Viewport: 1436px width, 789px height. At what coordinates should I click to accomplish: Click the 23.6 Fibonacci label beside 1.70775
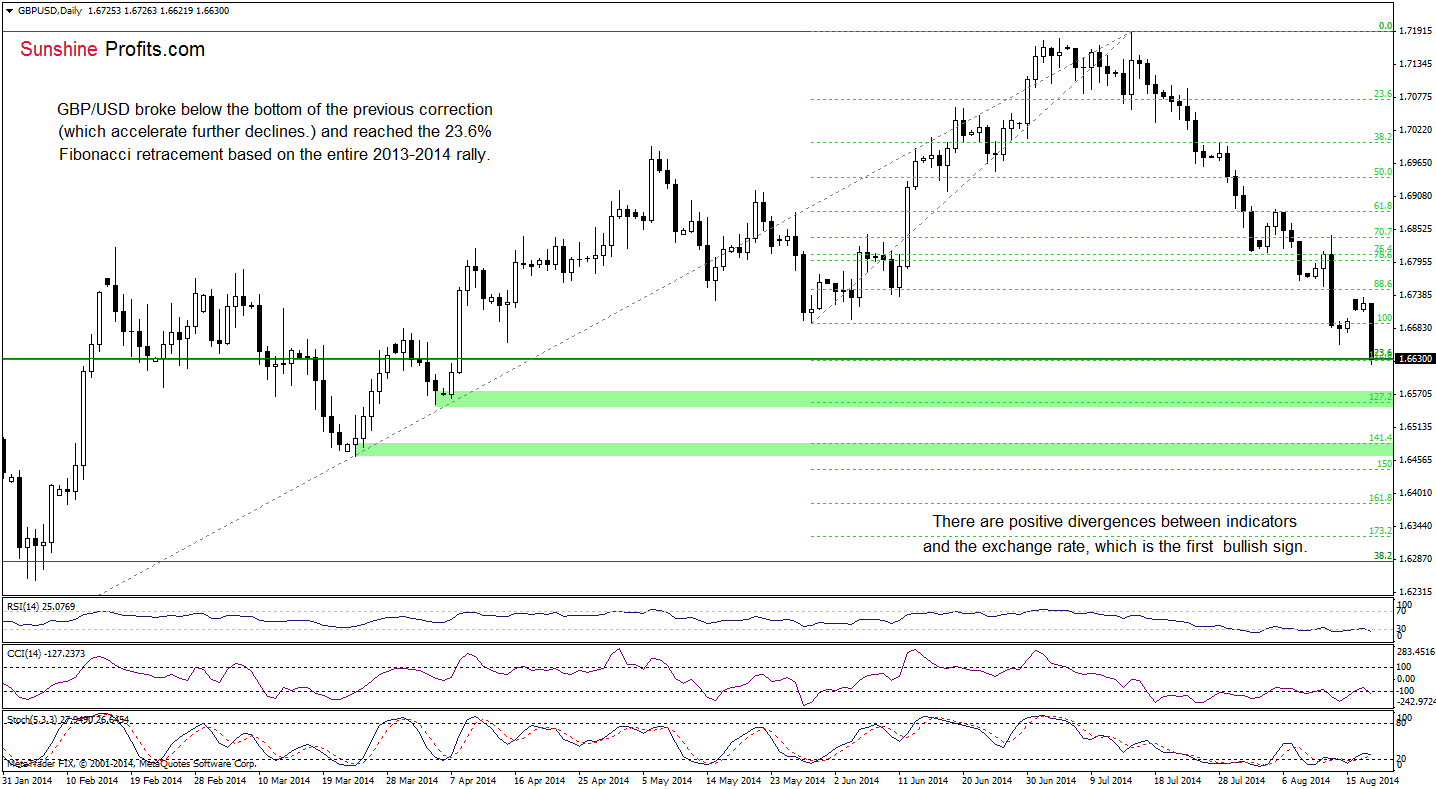1383,94
